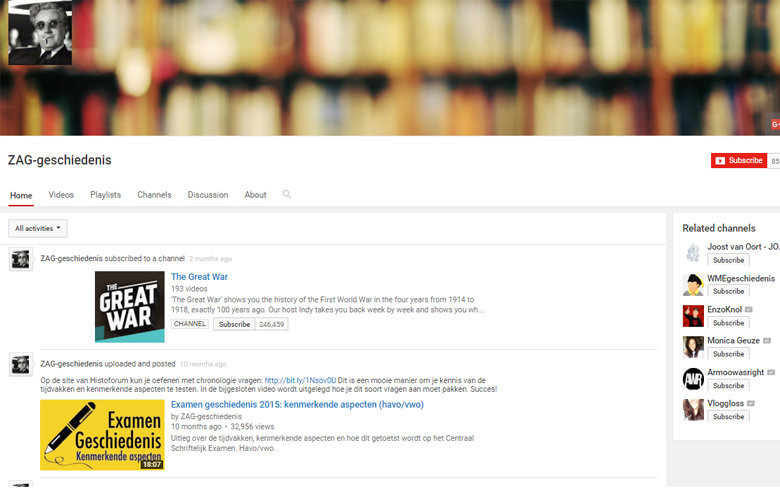
Task: Open WMEgeschiedenis channel avatar
Action: click(x=693, y=285)
